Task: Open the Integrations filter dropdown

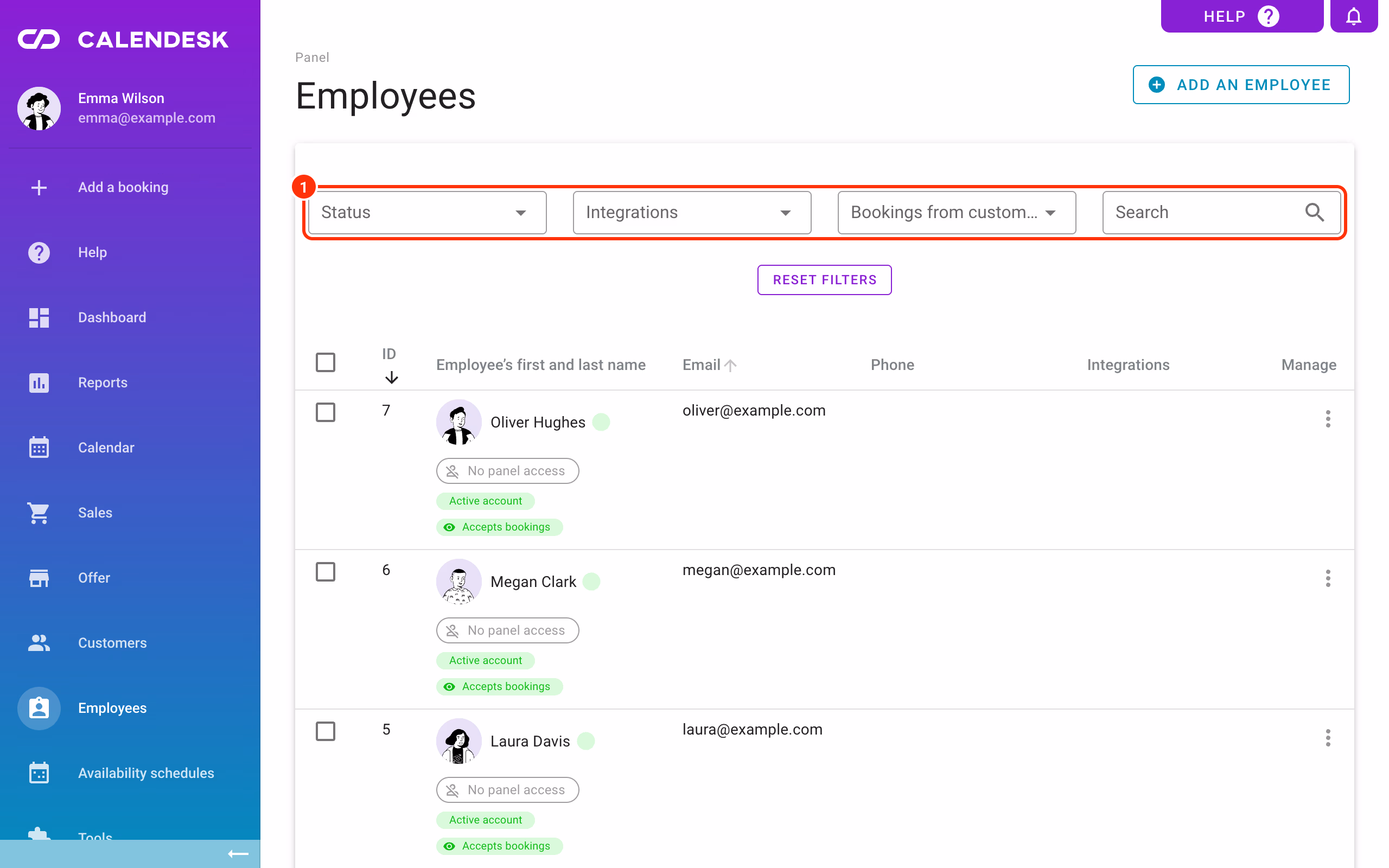Action: coord(692,213)
